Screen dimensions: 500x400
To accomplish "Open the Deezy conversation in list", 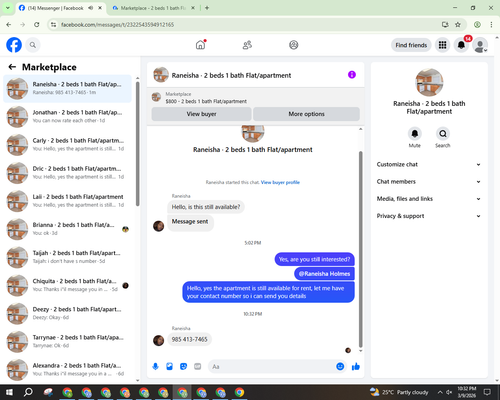I will 68,313.
